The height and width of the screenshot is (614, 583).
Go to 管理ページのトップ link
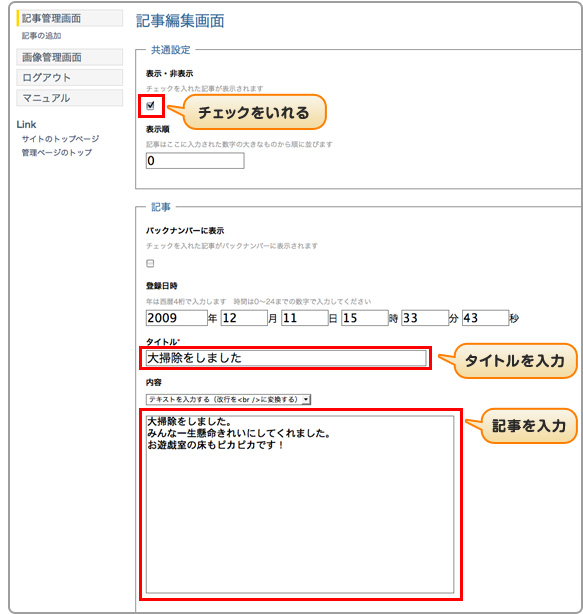click(x=57, y=153)
